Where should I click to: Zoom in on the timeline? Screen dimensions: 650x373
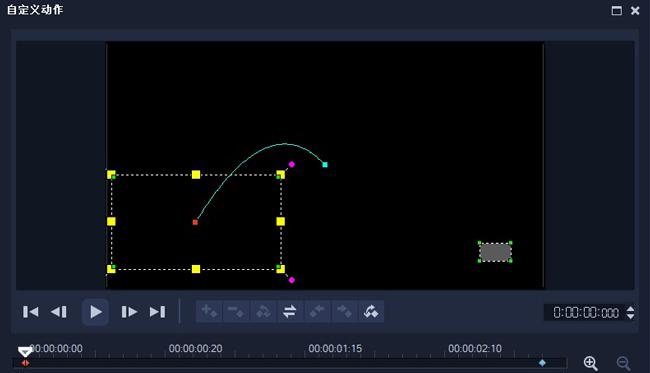590,363
